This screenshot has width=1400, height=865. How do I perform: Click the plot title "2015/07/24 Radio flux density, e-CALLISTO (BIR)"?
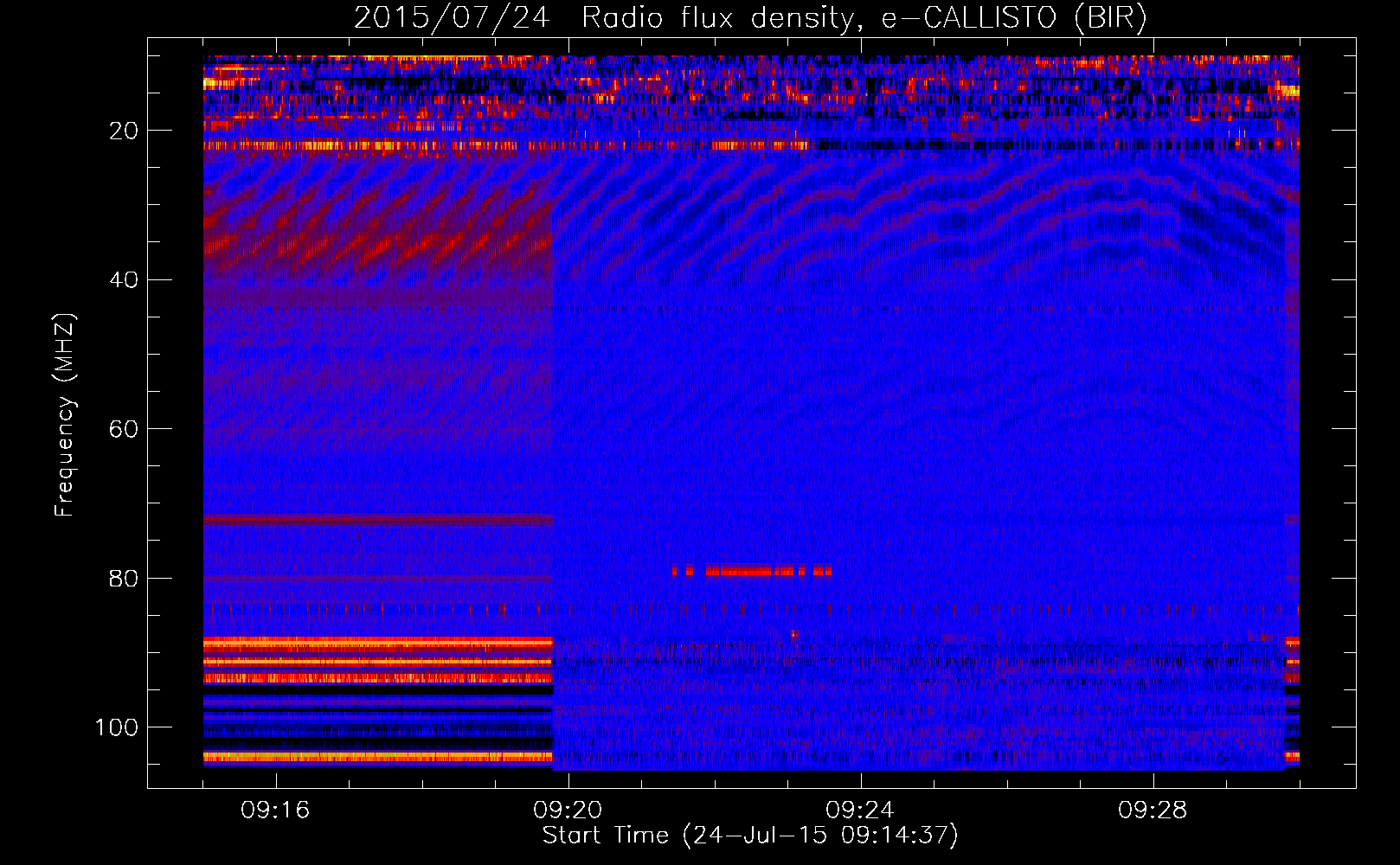point(750,18)
